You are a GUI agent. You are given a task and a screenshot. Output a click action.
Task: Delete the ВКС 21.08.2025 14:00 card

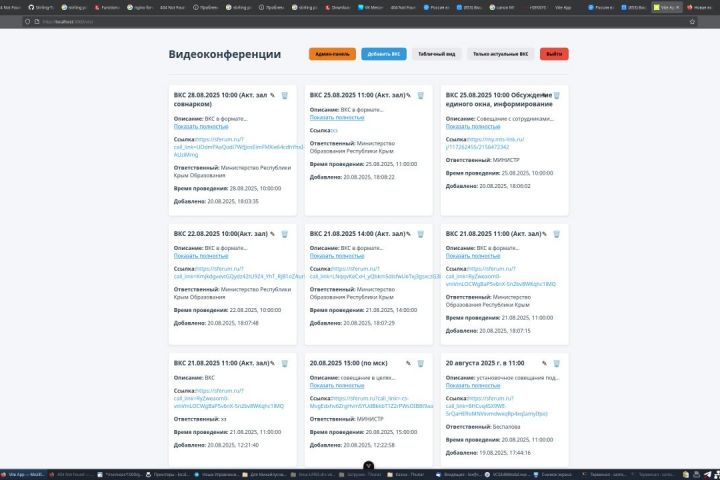pos(421,234)
